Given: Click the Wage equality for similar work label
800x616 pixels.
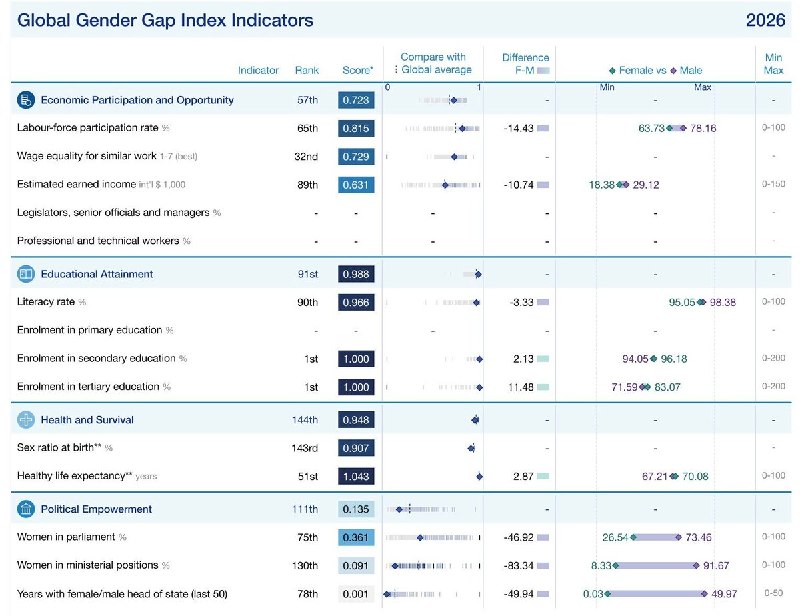Looking at the screenshot, I should coord(107,156).
